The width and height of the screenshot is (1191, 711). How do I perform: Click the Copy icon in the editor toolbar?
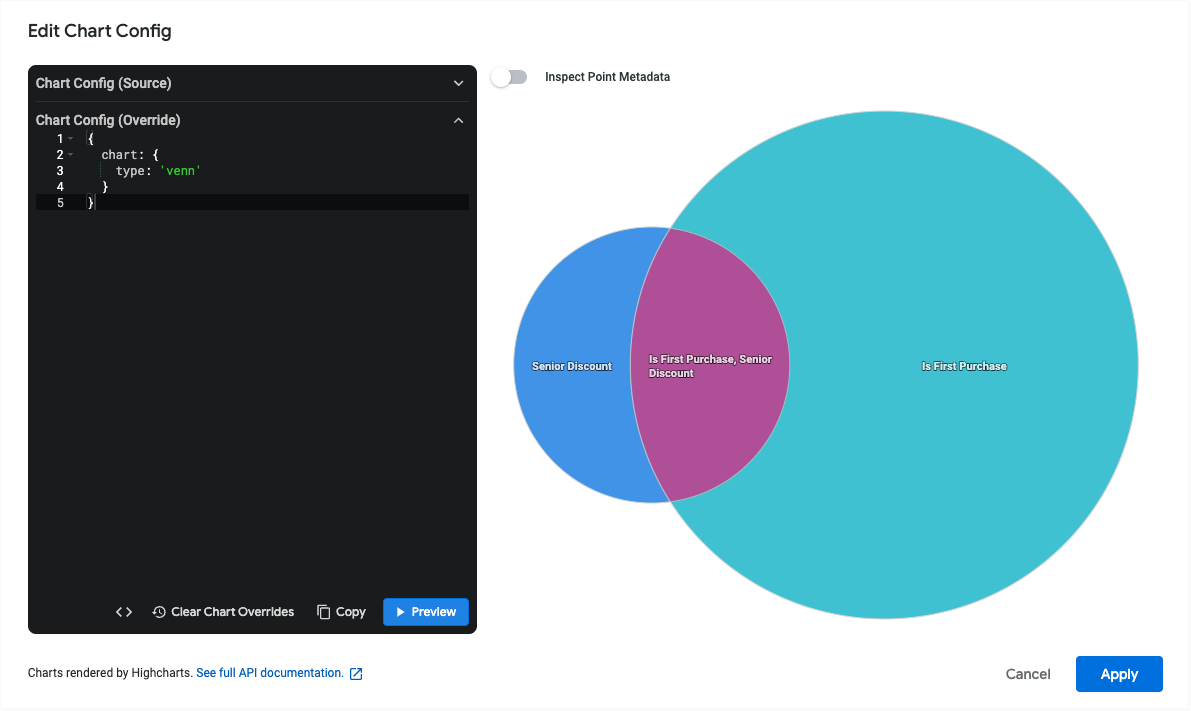point(324,612)
